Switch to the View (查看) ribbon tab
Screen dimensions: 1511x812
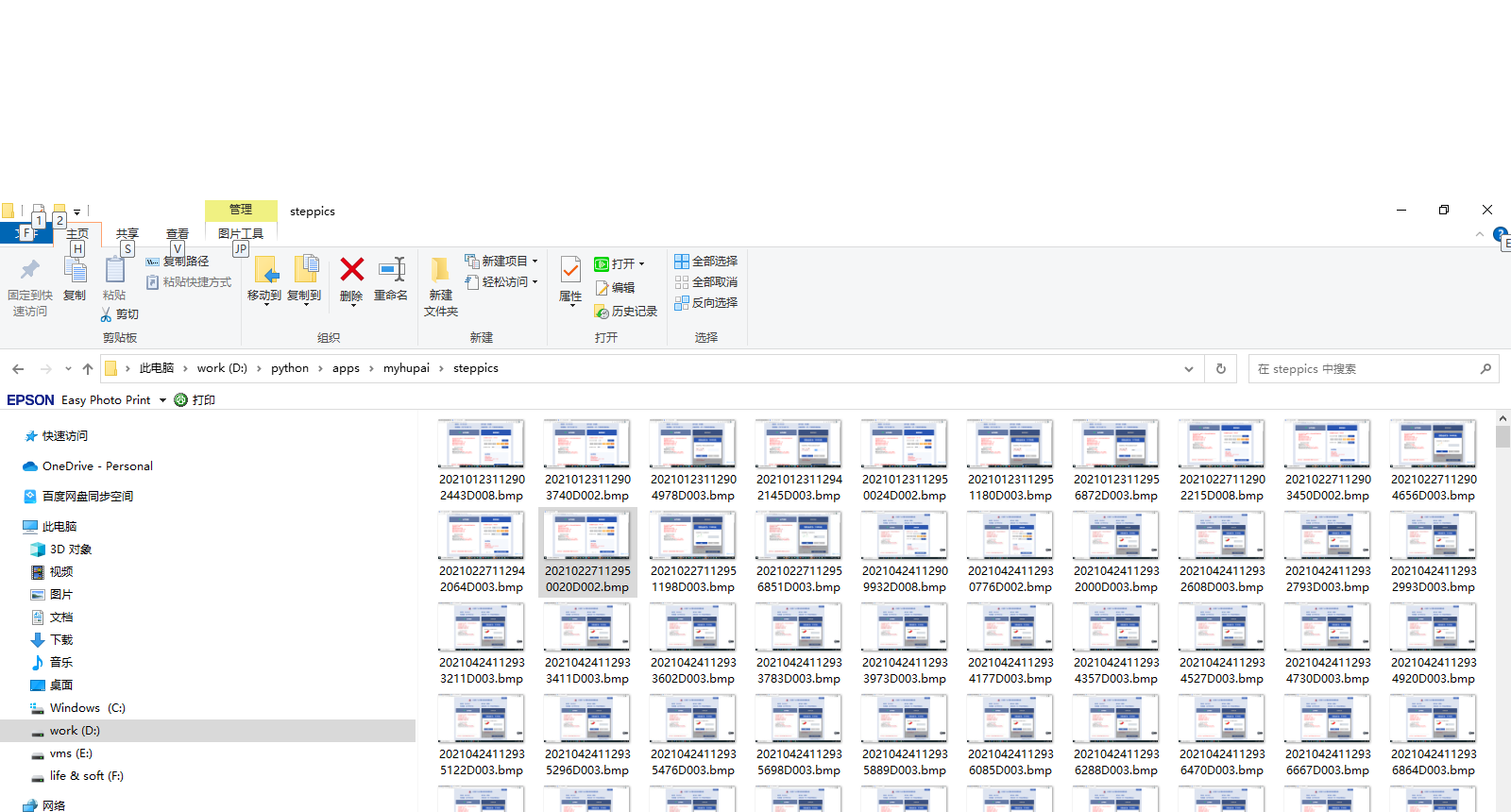pos(178,234)
